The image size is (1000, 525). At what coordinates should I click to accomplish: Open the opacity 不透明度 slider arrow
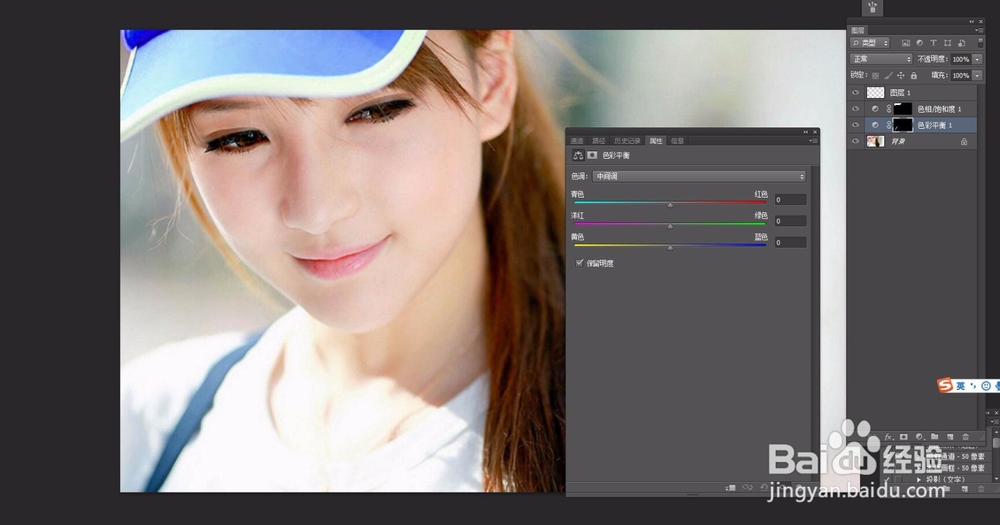977,59
